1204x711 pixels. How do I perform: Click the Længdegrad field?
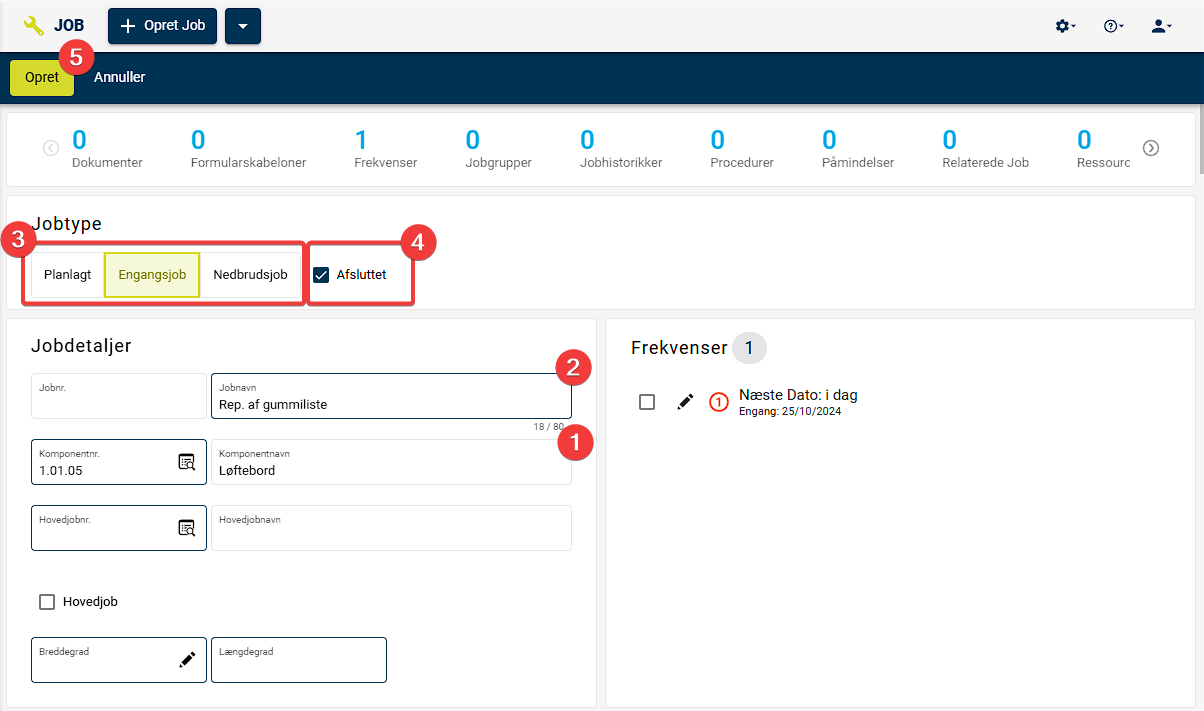(x=299, y=660)
